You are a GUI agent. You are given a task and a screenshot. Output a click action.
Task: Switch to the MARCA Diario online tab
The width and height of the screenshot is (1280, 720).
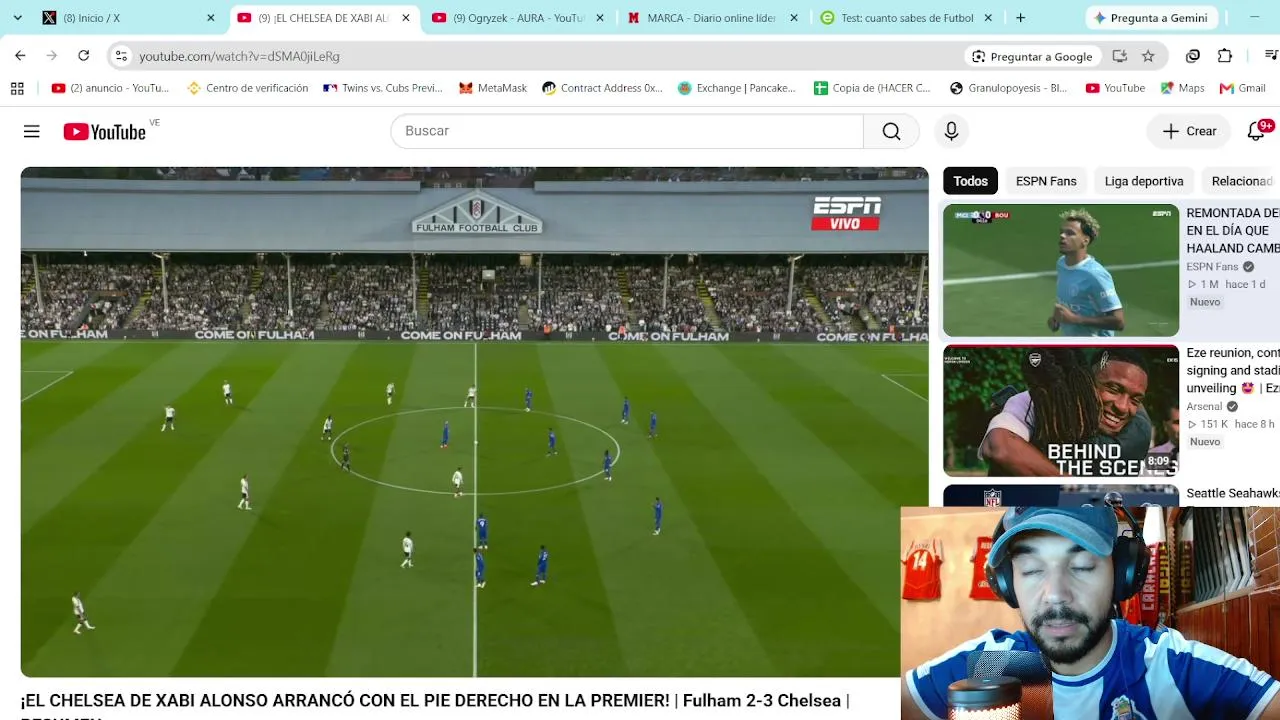point(711,18)
